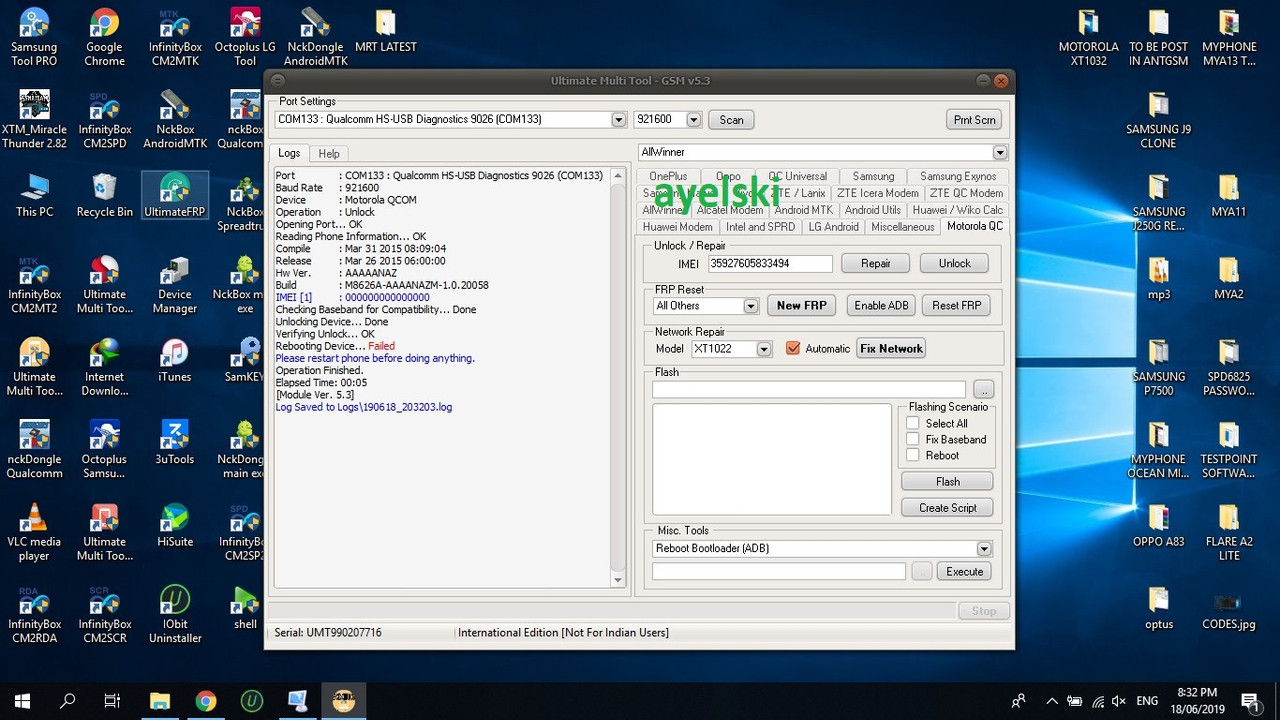Open the taskbar Search icon

coord(68,701)
